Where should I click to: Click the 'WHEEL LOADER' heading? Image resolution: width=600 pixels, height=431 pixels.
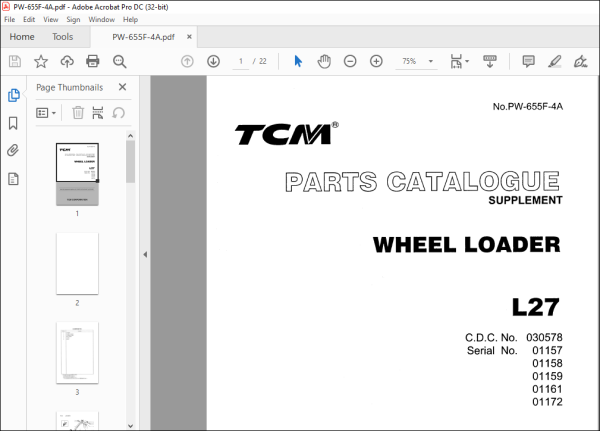point(466,245)
